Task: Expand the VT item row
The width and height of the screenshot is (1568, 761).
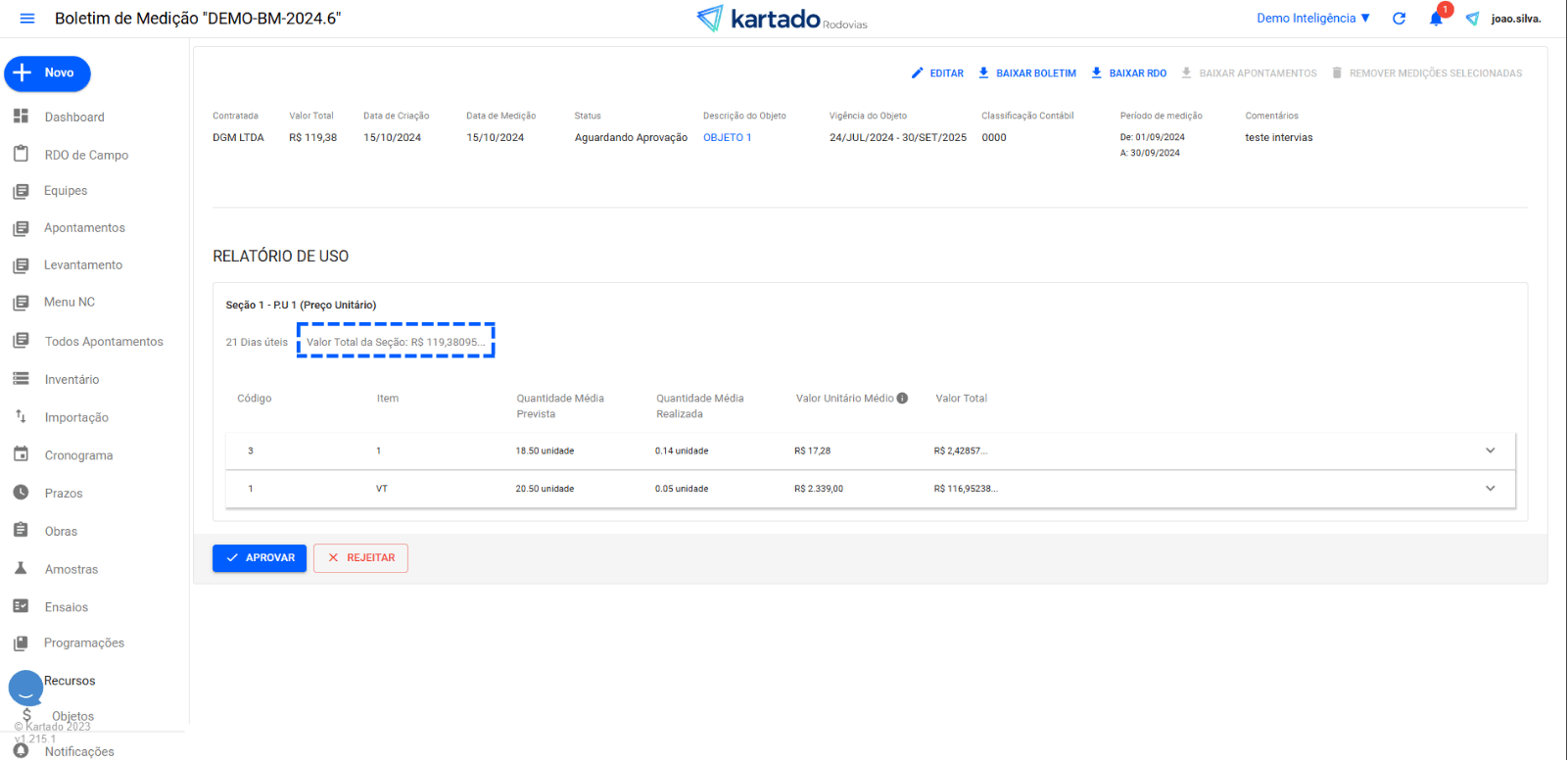Action: [x=1490, y=489]
